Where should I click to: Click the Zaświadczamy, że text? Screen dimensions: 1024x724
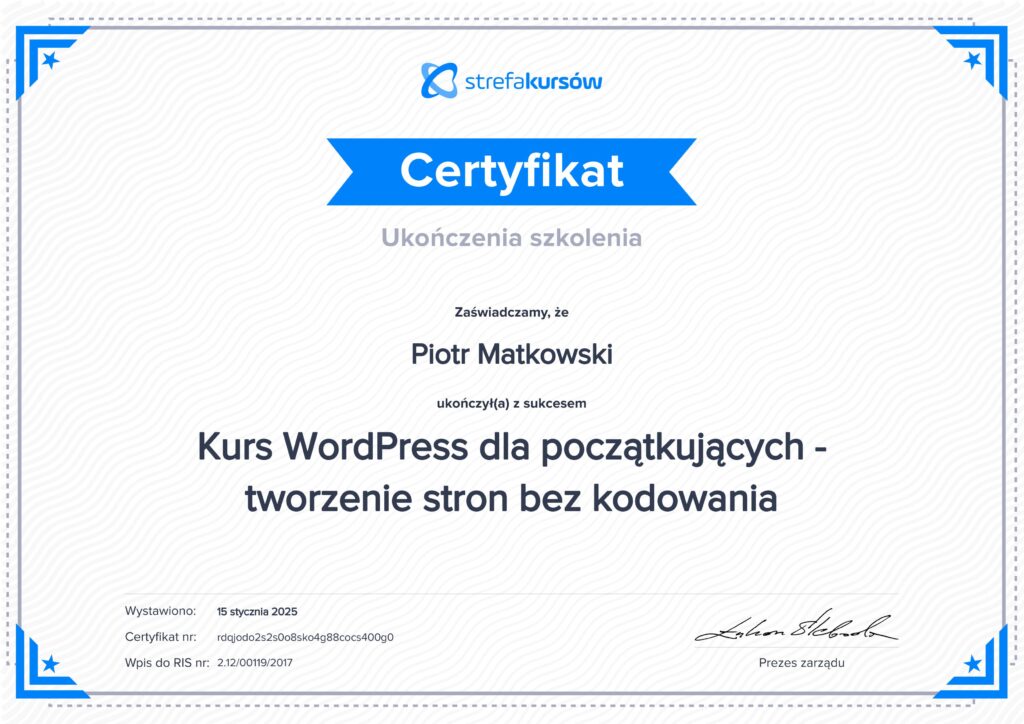[x=511, y=313]
